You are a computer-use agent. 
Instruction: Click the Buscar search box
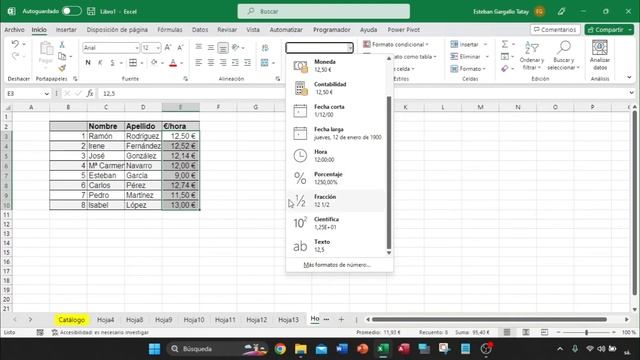324,11
